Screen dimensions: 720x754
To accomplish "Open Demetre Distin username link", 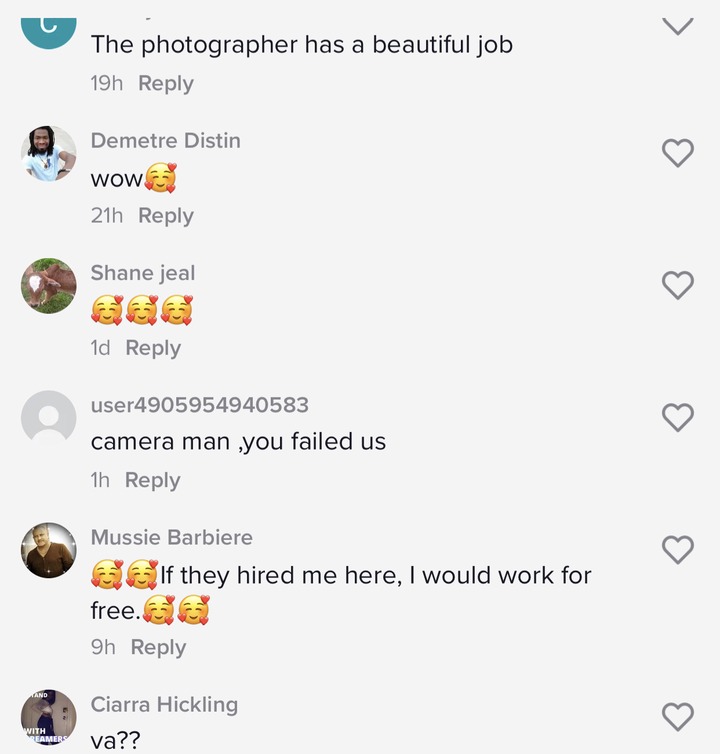I will [x=165, y=140].
